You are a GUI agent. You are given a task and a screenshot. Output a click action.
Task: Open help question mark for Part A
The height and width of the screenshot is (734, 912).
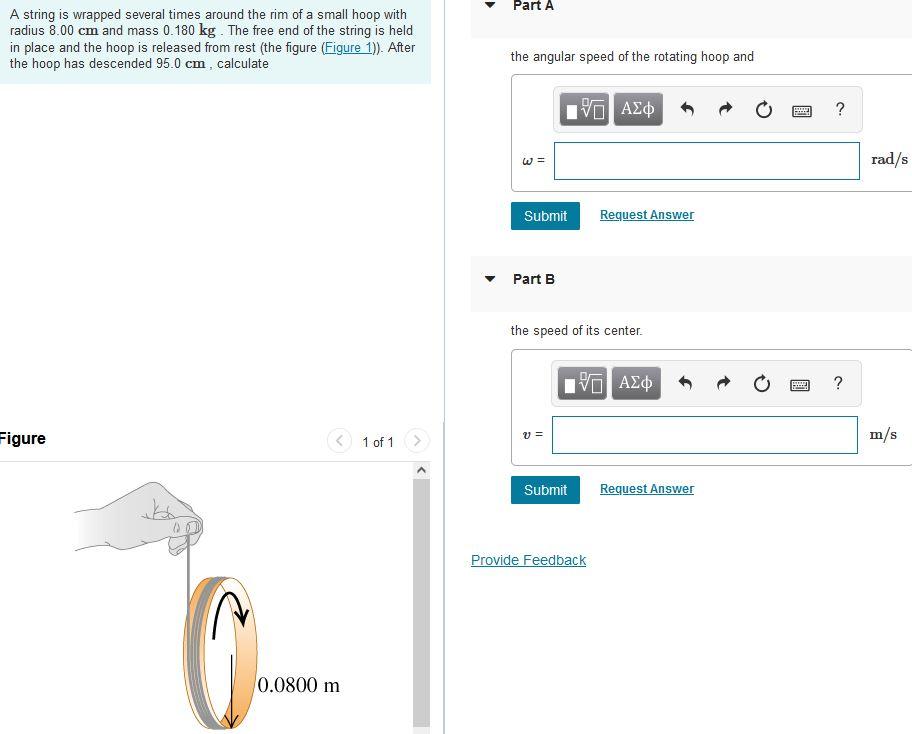pos(839,109)
